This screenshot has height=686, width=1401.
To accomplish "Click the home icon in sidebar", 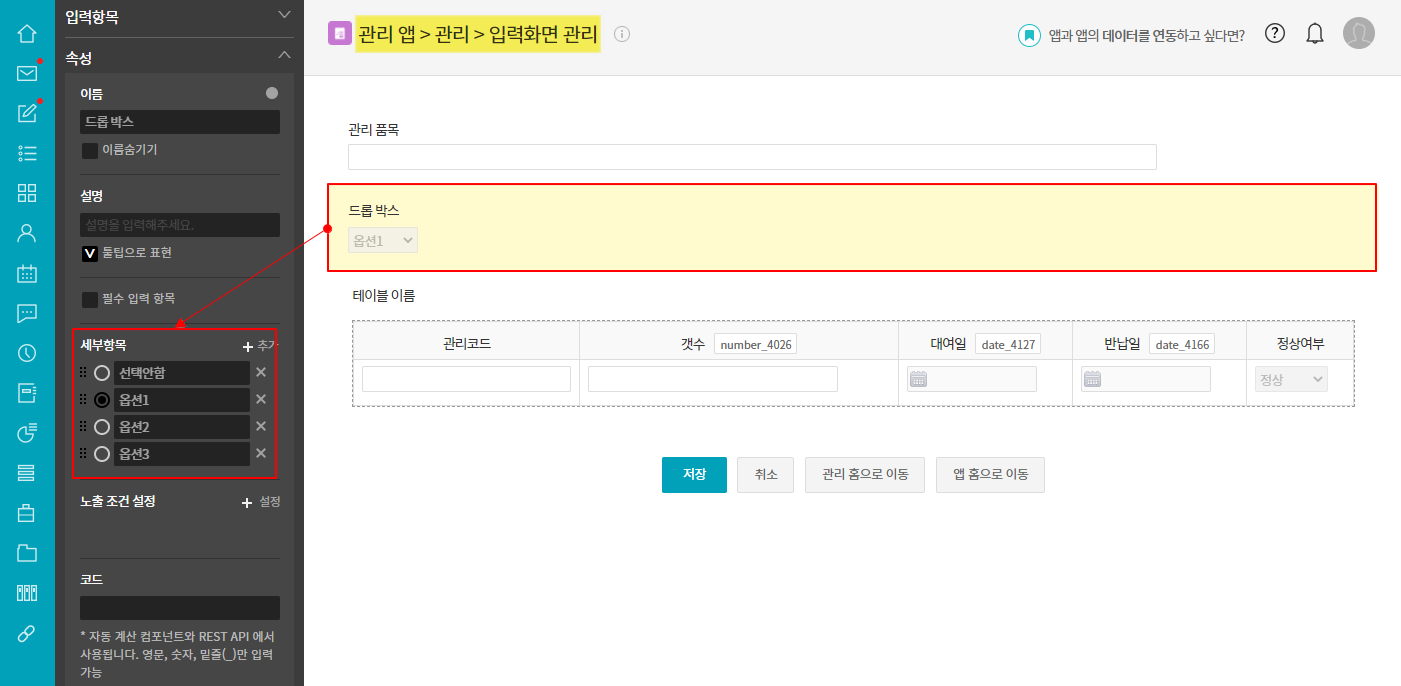I will (x=27, y=33).
